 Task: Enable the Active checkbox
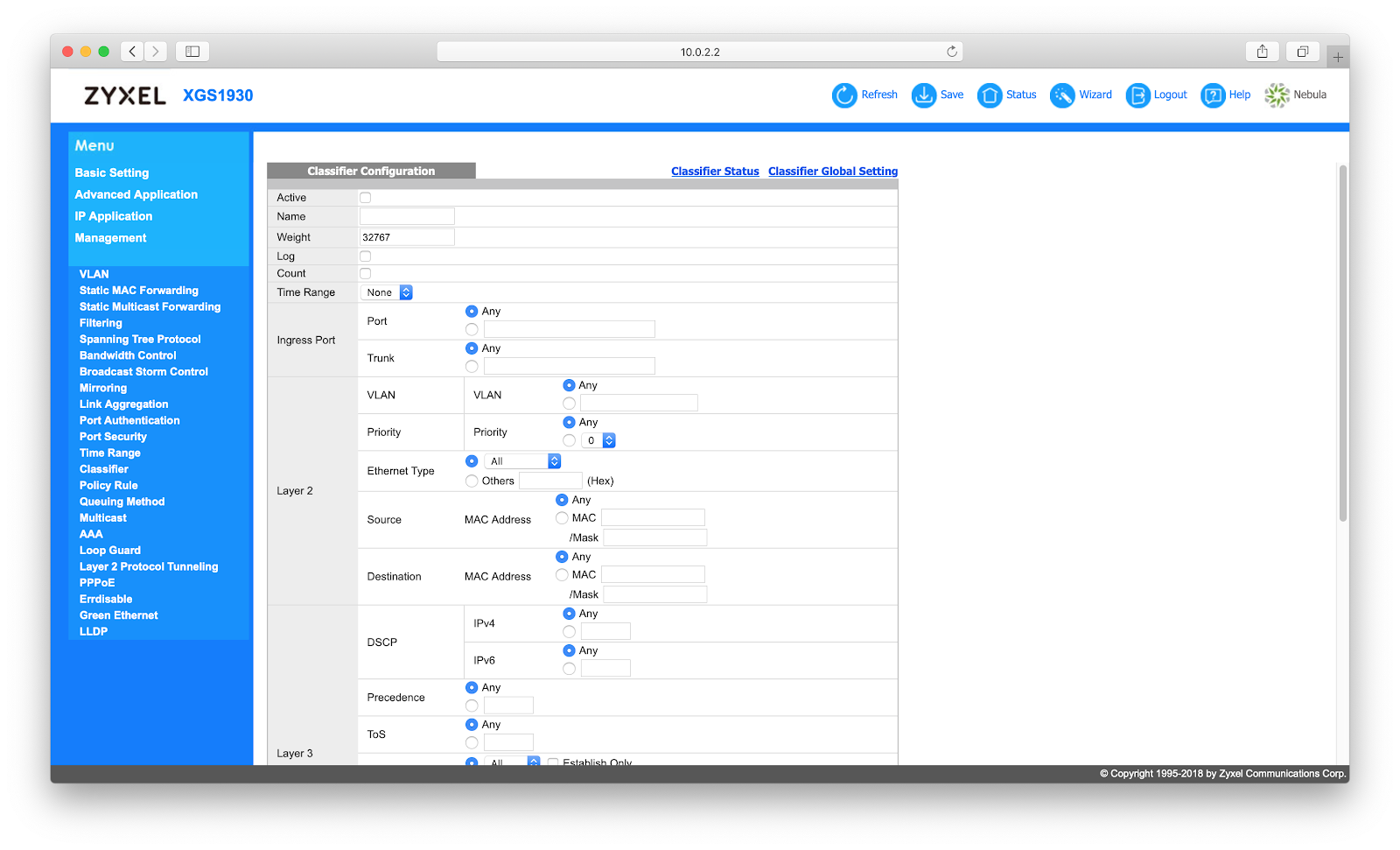tap(366, 198)
